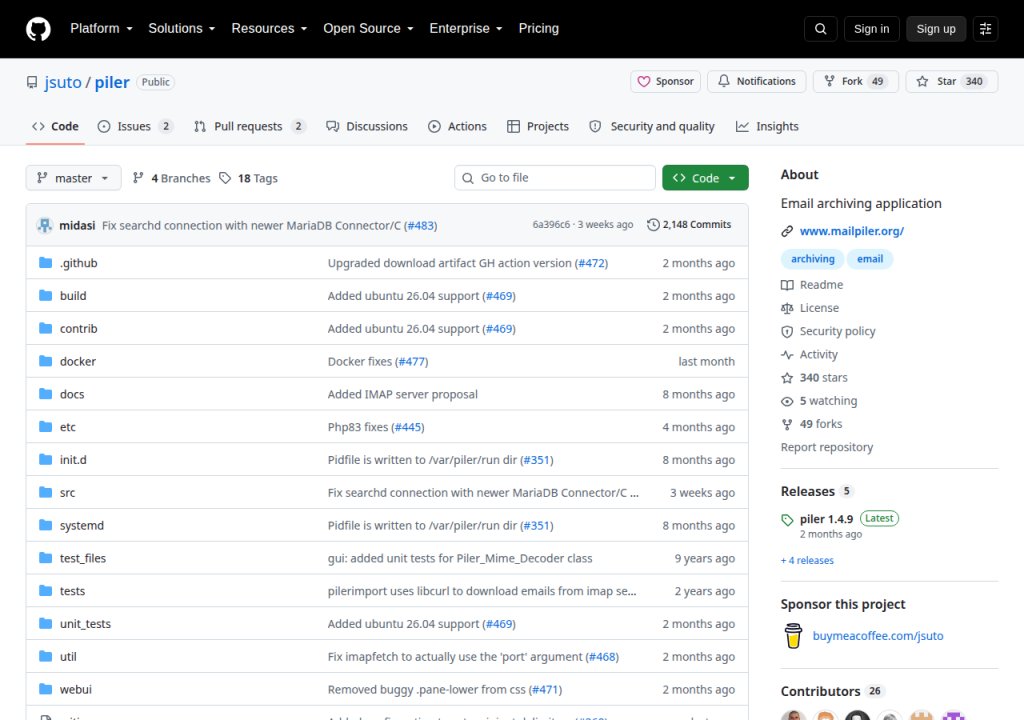Open the 2,148 Commits history link
Screen dimensions: 1024x720
[x=689, y=225]
